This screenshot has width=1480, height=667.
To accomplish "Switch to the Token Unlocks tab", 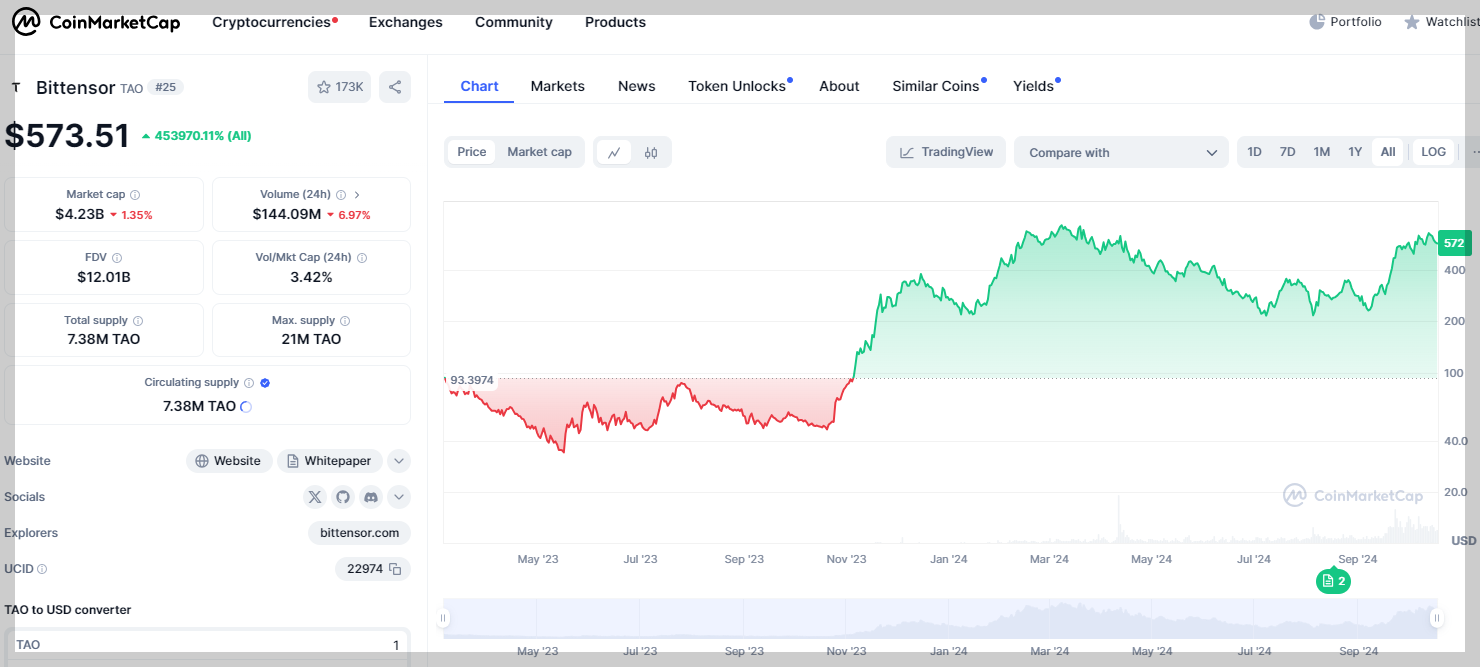I will point(738,86).
